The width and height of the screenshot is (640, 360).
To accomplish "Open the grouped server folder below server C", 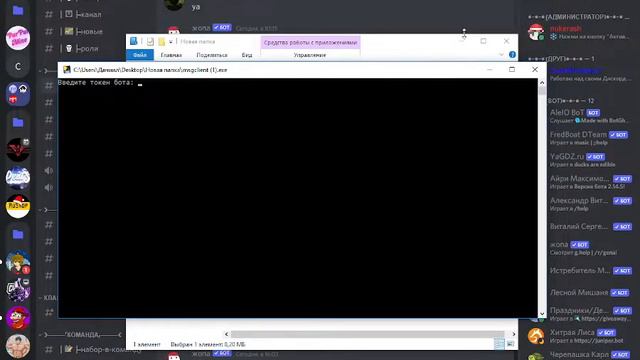I will point(18,94).
